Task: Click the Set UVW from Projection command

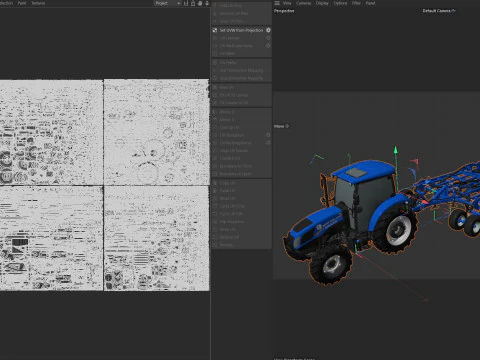Action: pyautogui.click(x=241, y=30)
